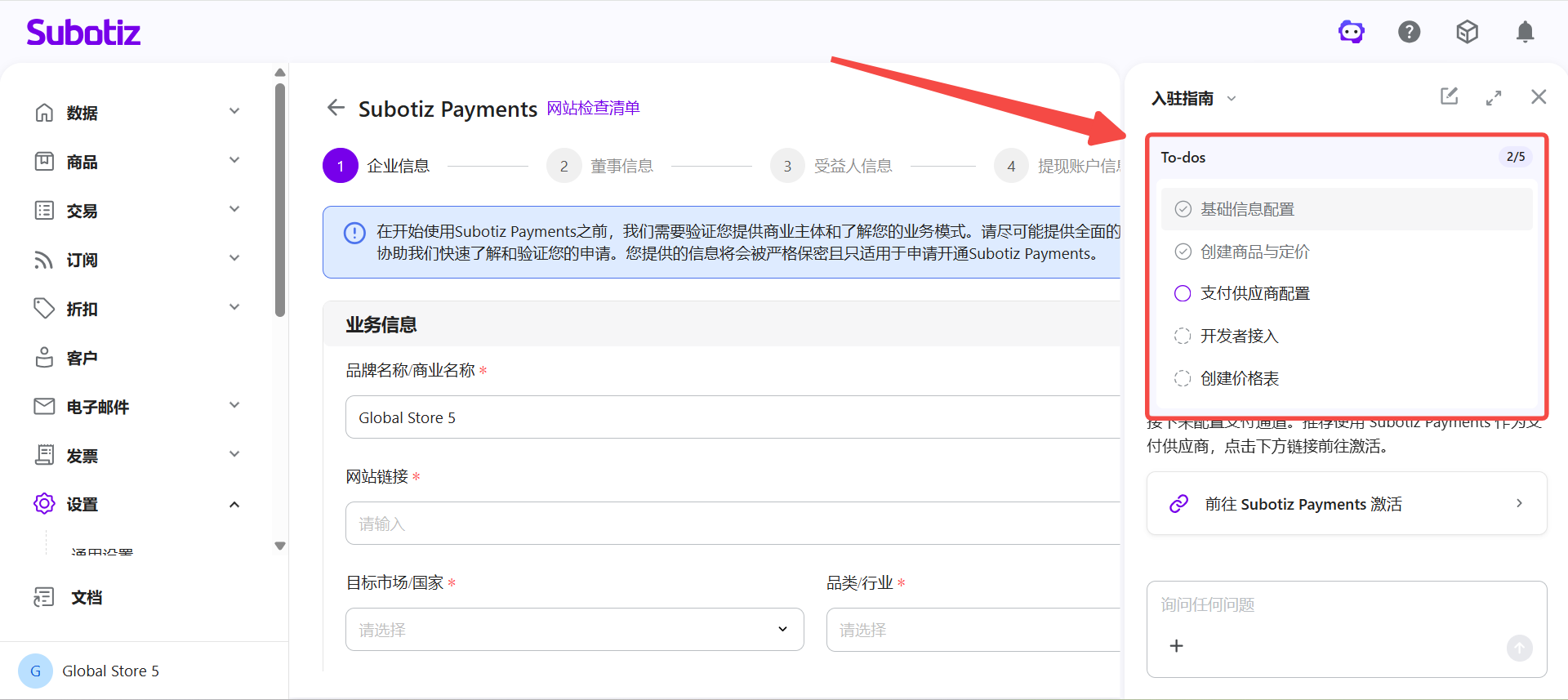1568x700 pixels.
Task: Select the 开发者接入 to-do item
Action: [x=1239, y=337]
